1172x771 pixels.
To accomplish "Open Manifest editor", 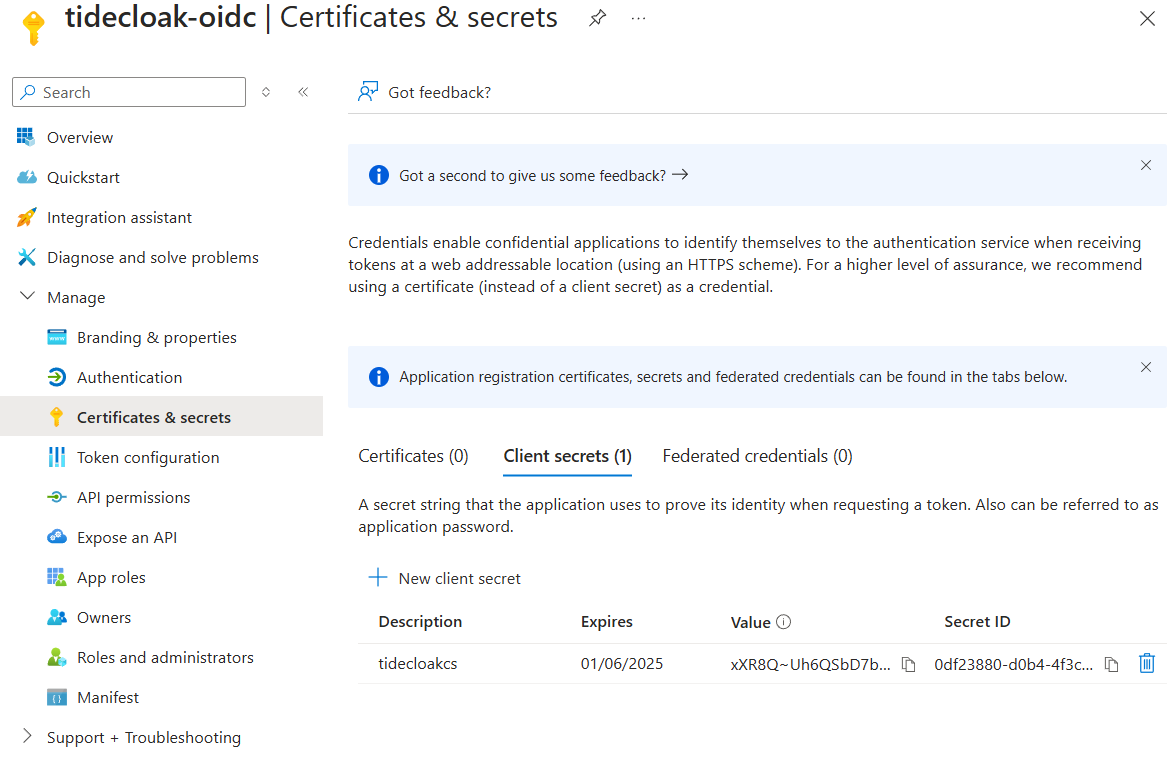I will point(108,697).
